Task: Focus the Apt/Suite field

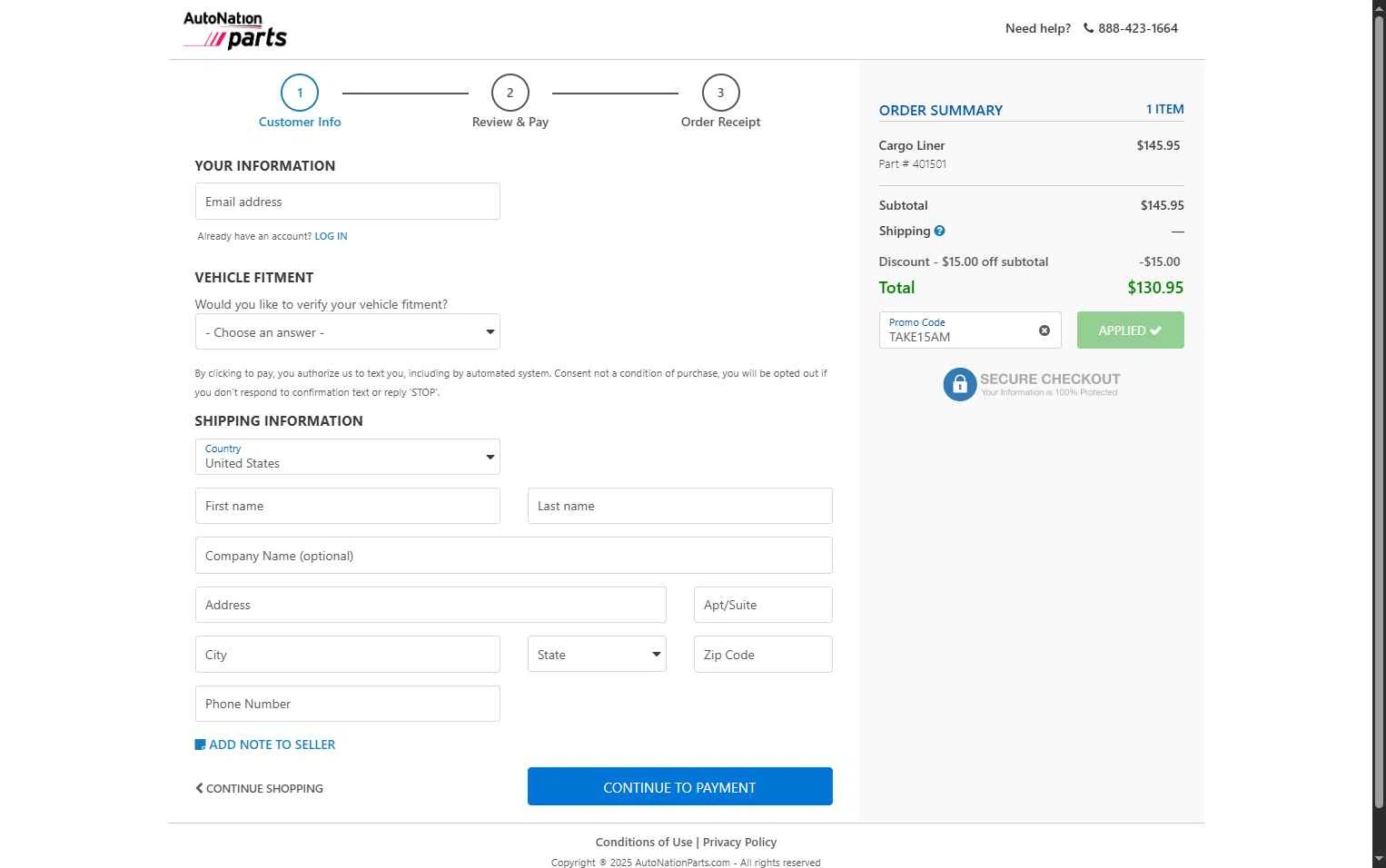Action: pos(763,605)
